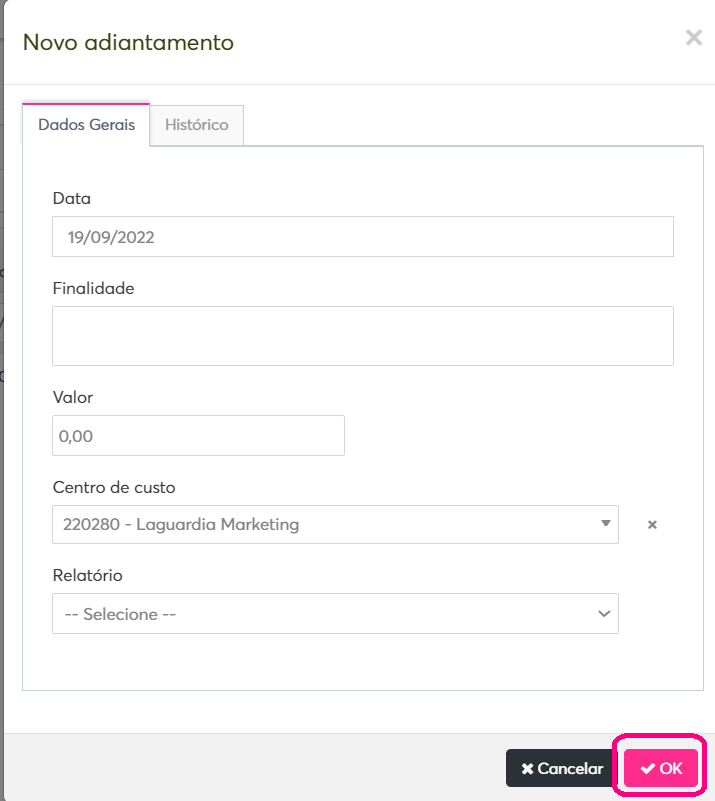
Task: Clear Centro de custo with small x icon
Action: pos(652,524)
